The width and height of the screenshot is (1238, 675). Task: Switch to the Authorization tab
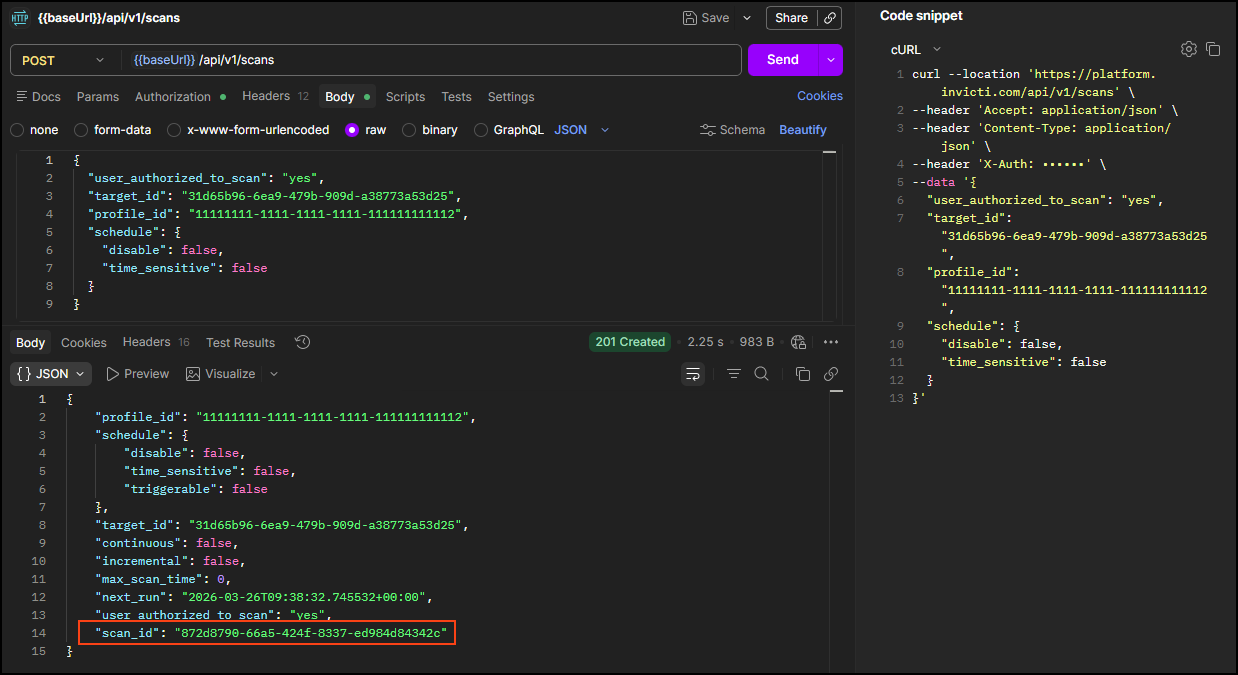point(173,97)
